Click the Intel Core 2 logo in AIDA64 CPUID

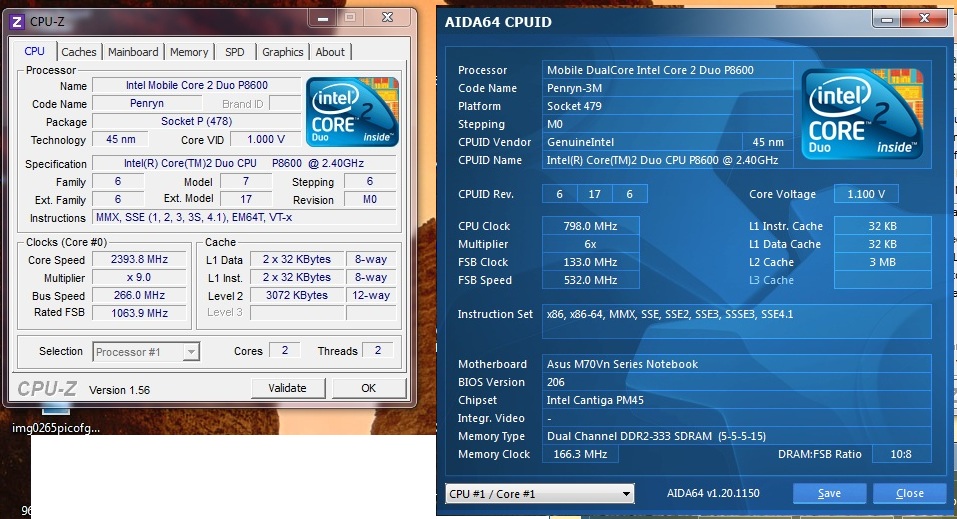(x=863, y=109)
